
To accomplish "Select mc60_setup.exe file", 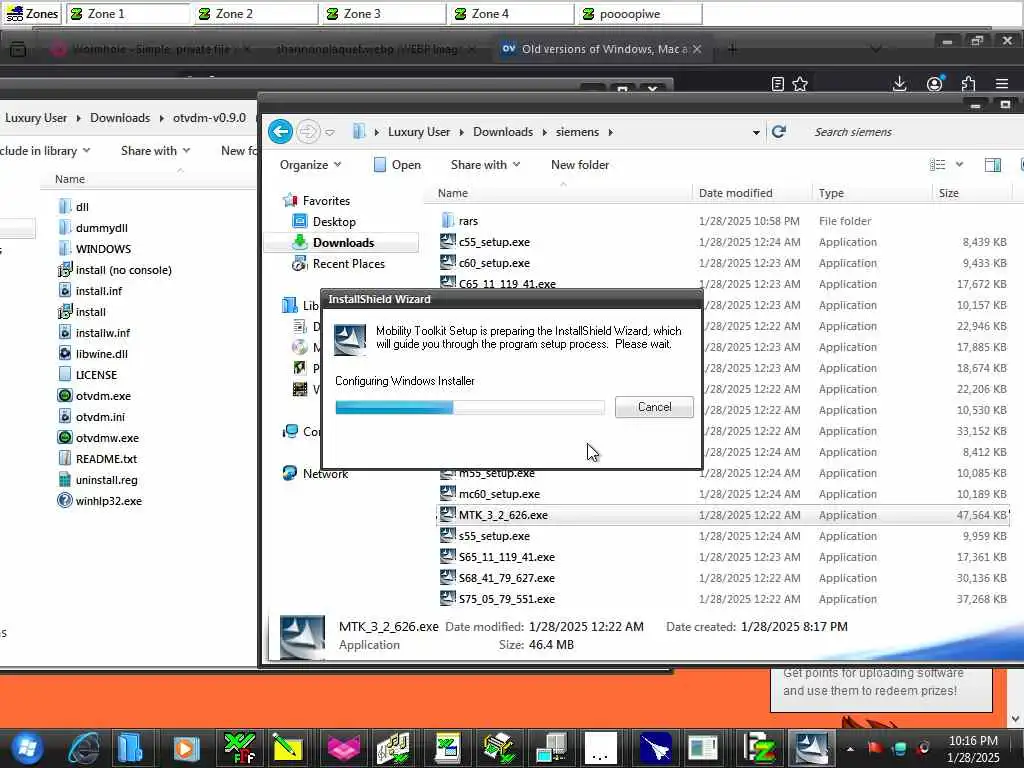I will click(x=499, y=494).
